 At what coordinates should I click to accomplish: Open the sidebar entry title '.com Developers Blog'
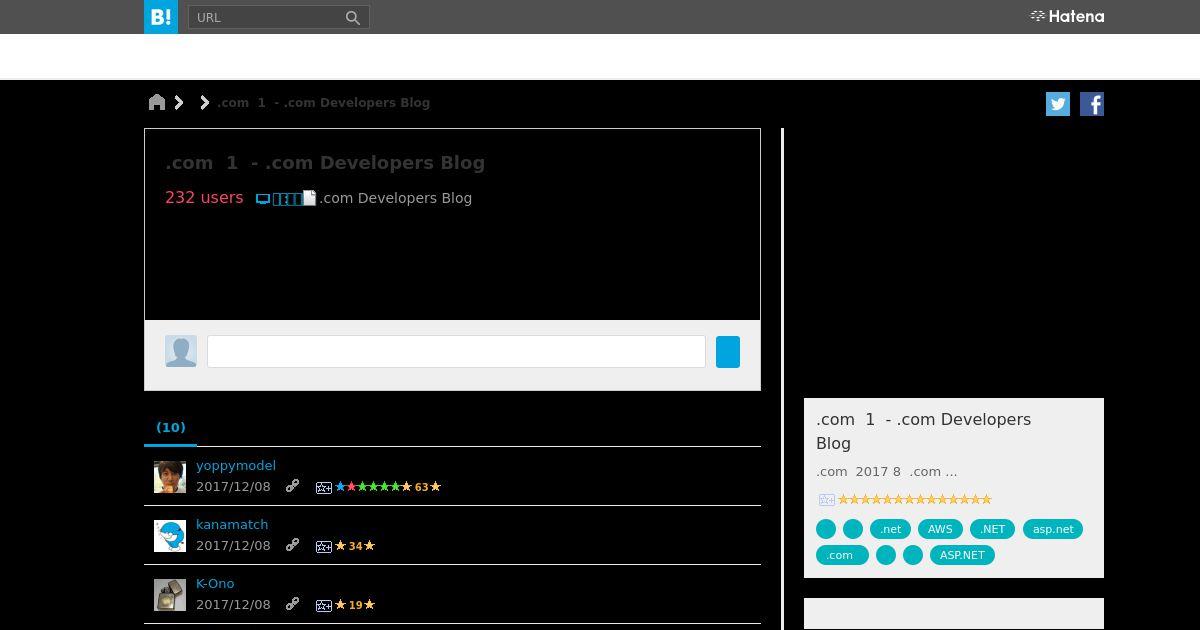pos(923,431)
